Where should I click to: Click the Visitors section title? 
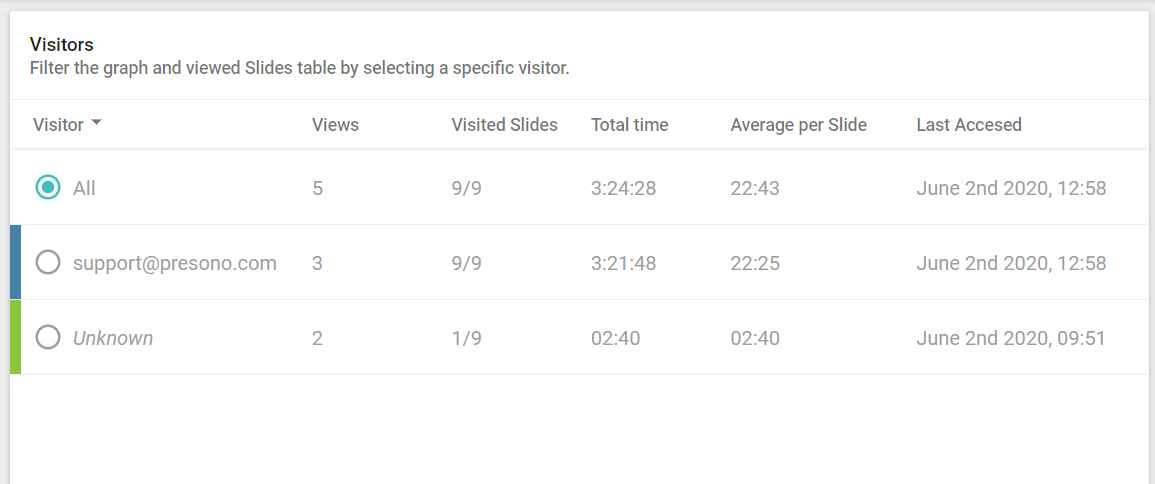pyautogui.click(x=61, y=44)
